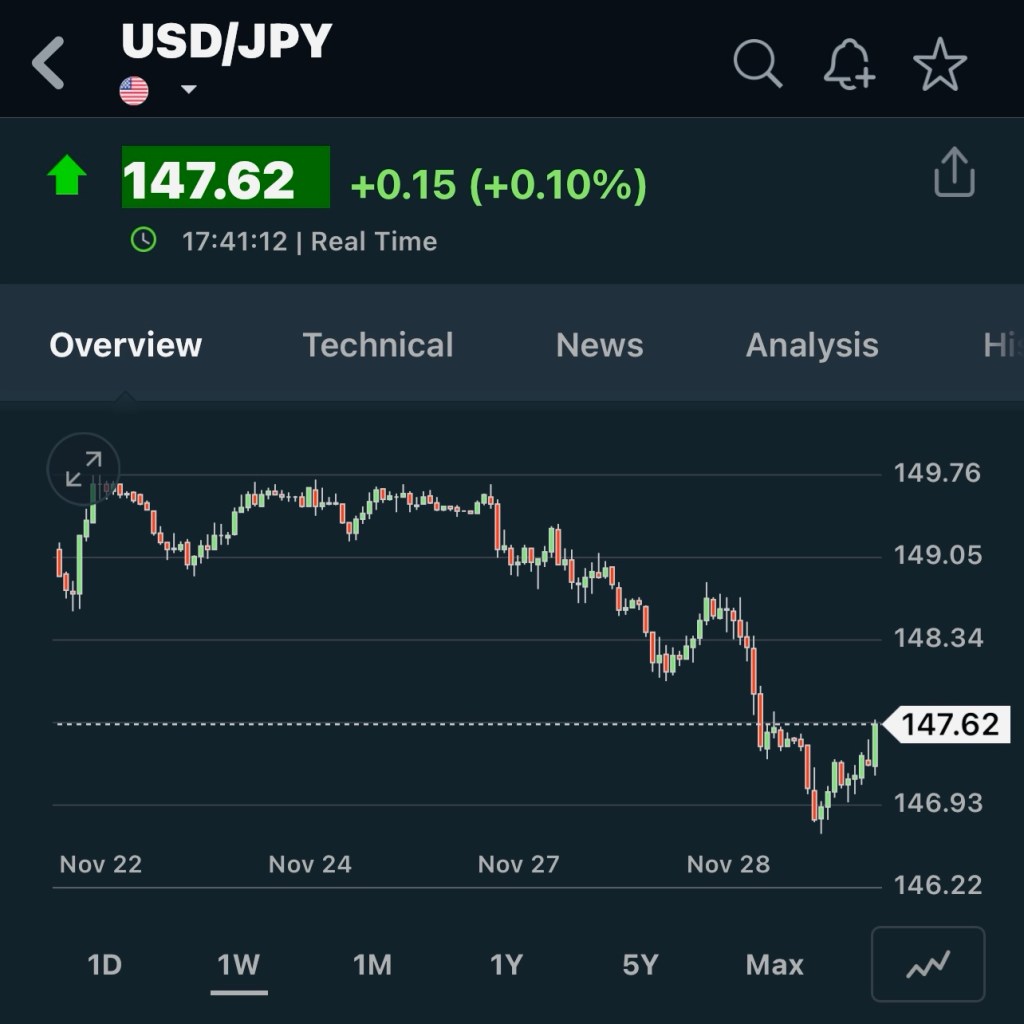The image size is (1024, 1024).
Task: Tap the share icon
Action: pyautogui.click(x=953, y=173)
